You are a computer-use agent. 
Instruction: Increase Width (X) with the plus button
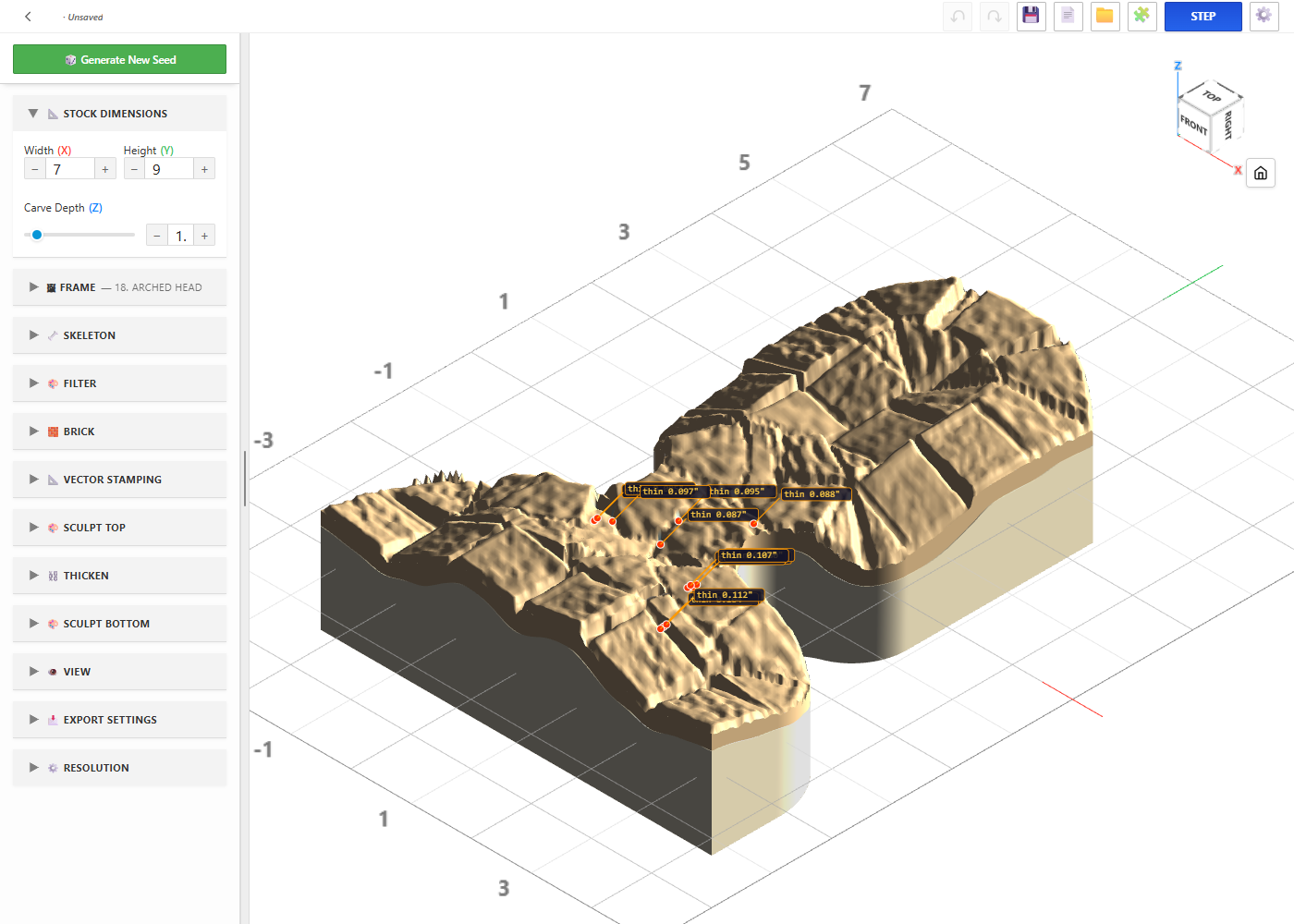pyautogui.click(x=105, y=169)
